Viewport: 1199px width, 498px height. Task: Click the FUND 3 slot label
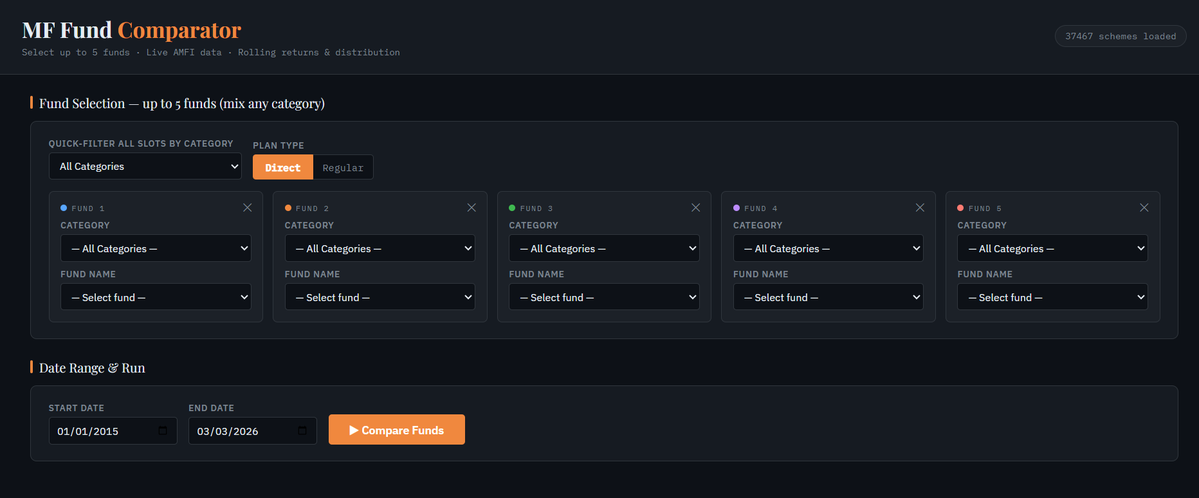(536, 208)
